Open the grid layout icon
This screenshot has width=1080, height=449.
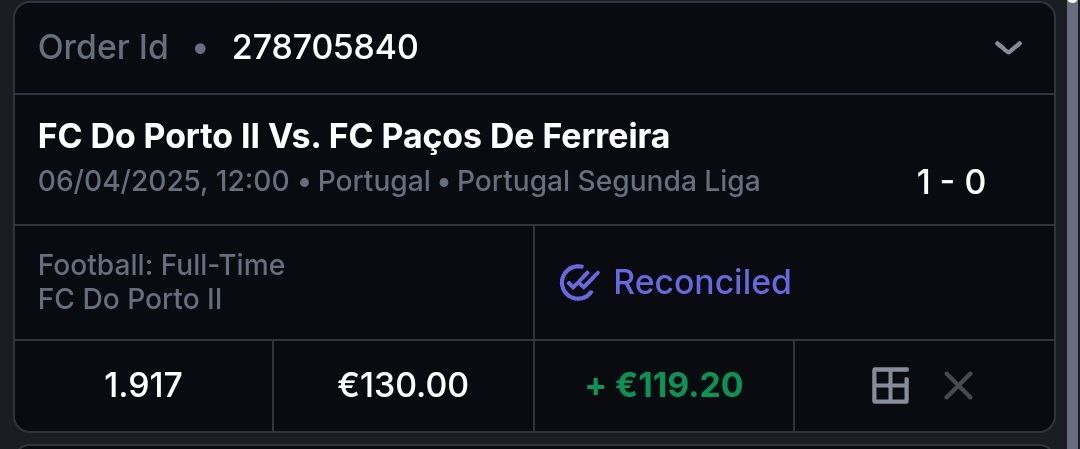pos(890,386)
